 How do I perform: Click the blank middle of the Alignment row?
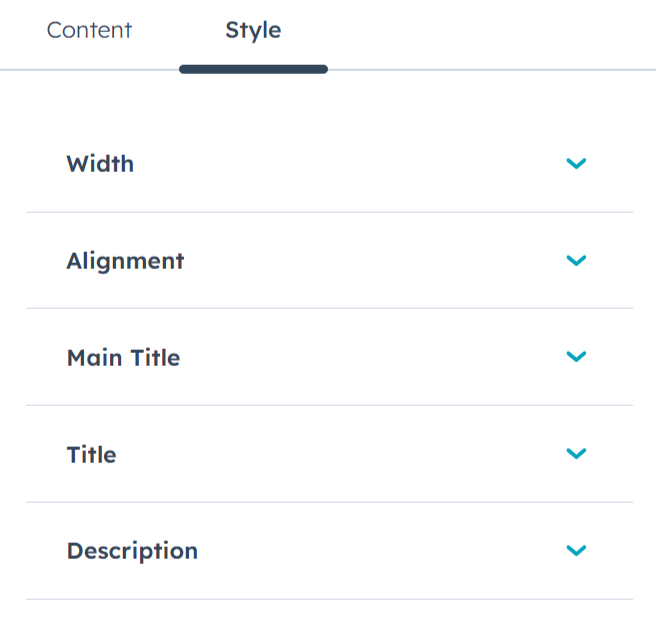370,261
